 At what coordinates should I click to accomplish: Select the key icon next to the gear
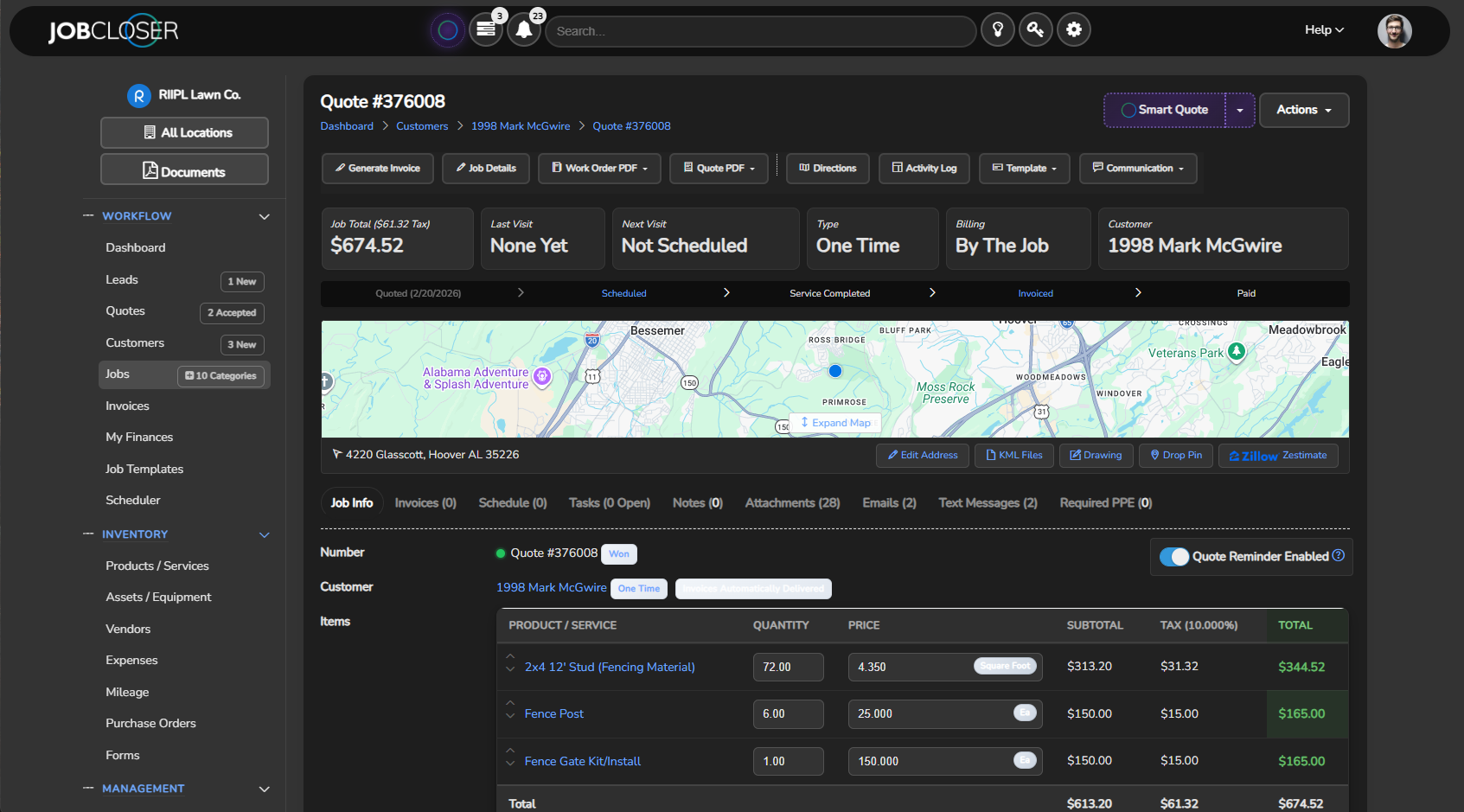pos(1035,29)
